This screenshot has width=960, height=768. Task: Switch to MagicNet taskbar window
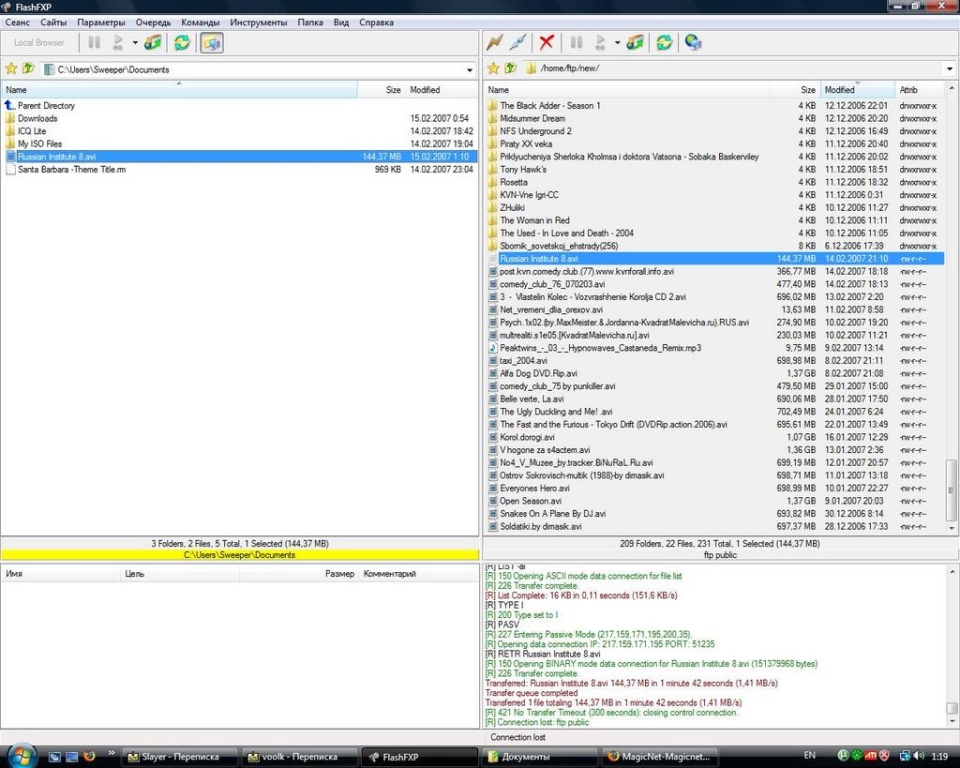[x=660, y=757]
